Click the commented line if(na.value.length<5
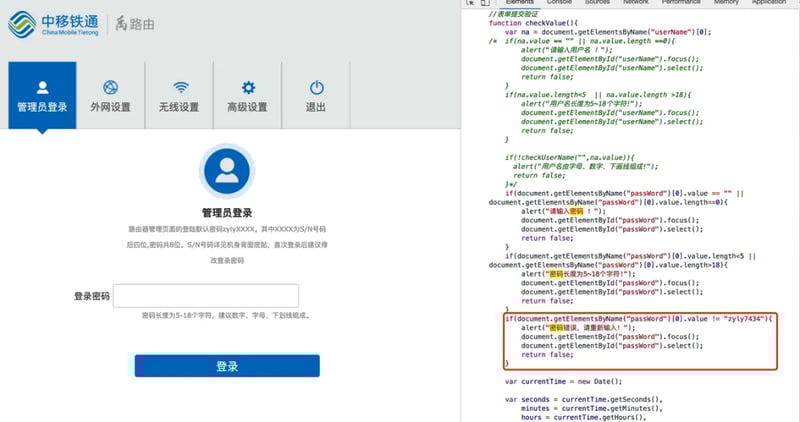This screenshot has height=422, width=800. tap(598, 95)
